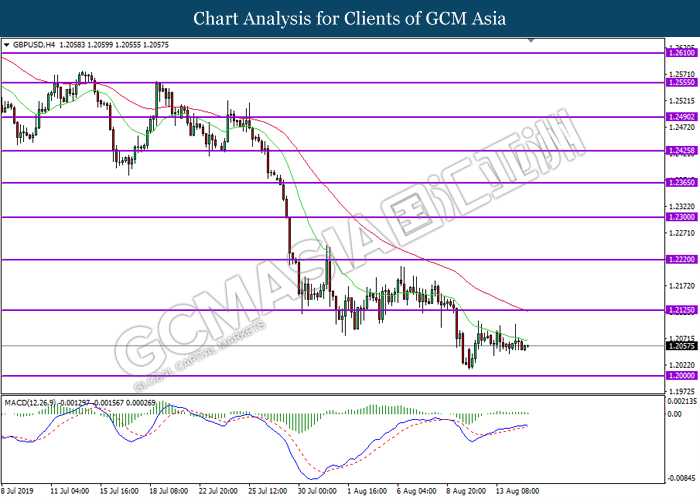The width and height of the screenshot is (700, 500).
Task: Click the 22 Jul 20:00 time label
Action: click(218, 491)
